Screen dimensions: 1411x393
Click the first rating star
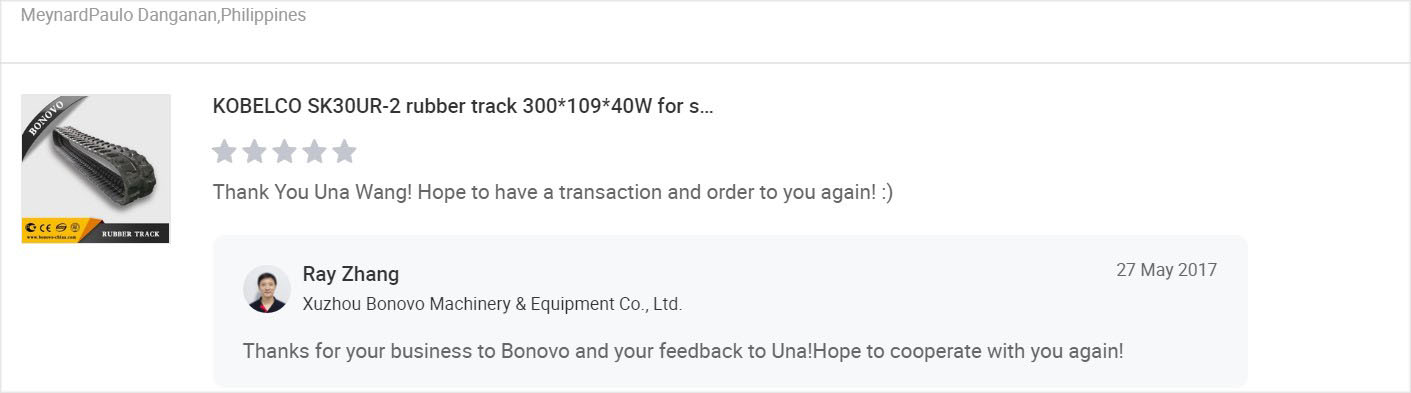pyautogui.click(x=225, y=151)
